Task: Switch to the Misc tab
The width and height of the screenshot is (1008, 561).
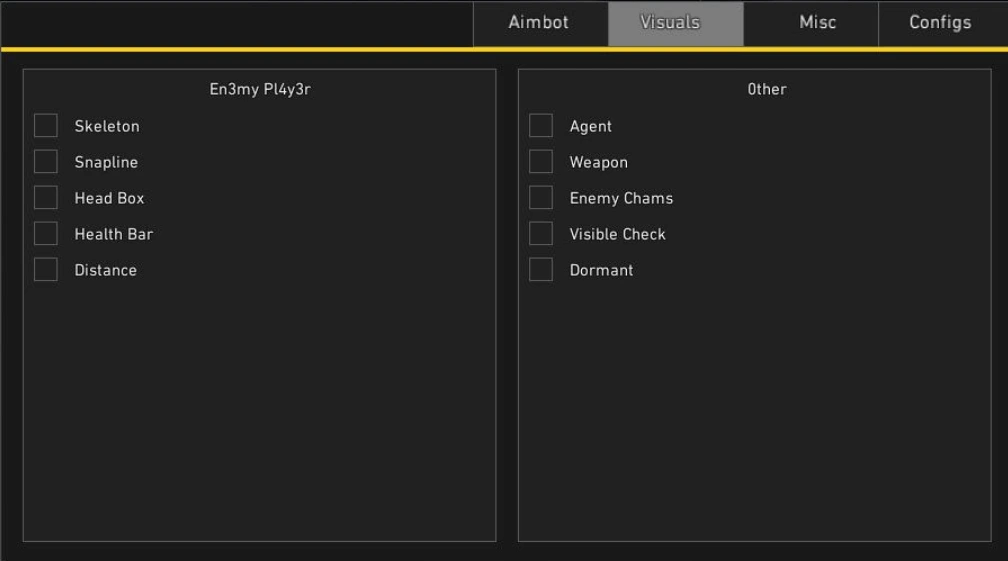Action: (x=811, y=23)
